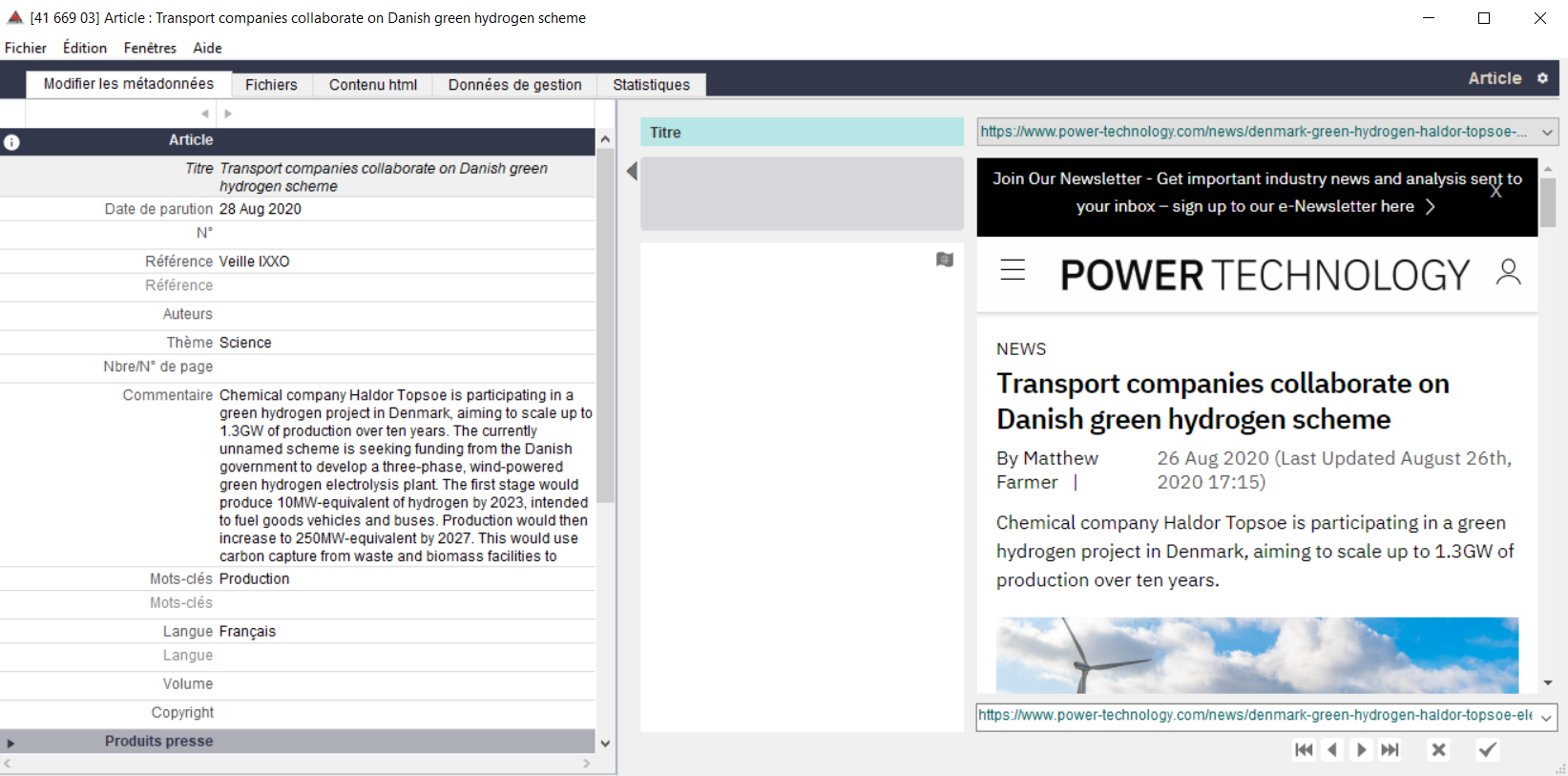Image resolution: width=1568 pixels, height=776 pixels.
Task: Jump to the last record
Action: tap(1390, 750)
